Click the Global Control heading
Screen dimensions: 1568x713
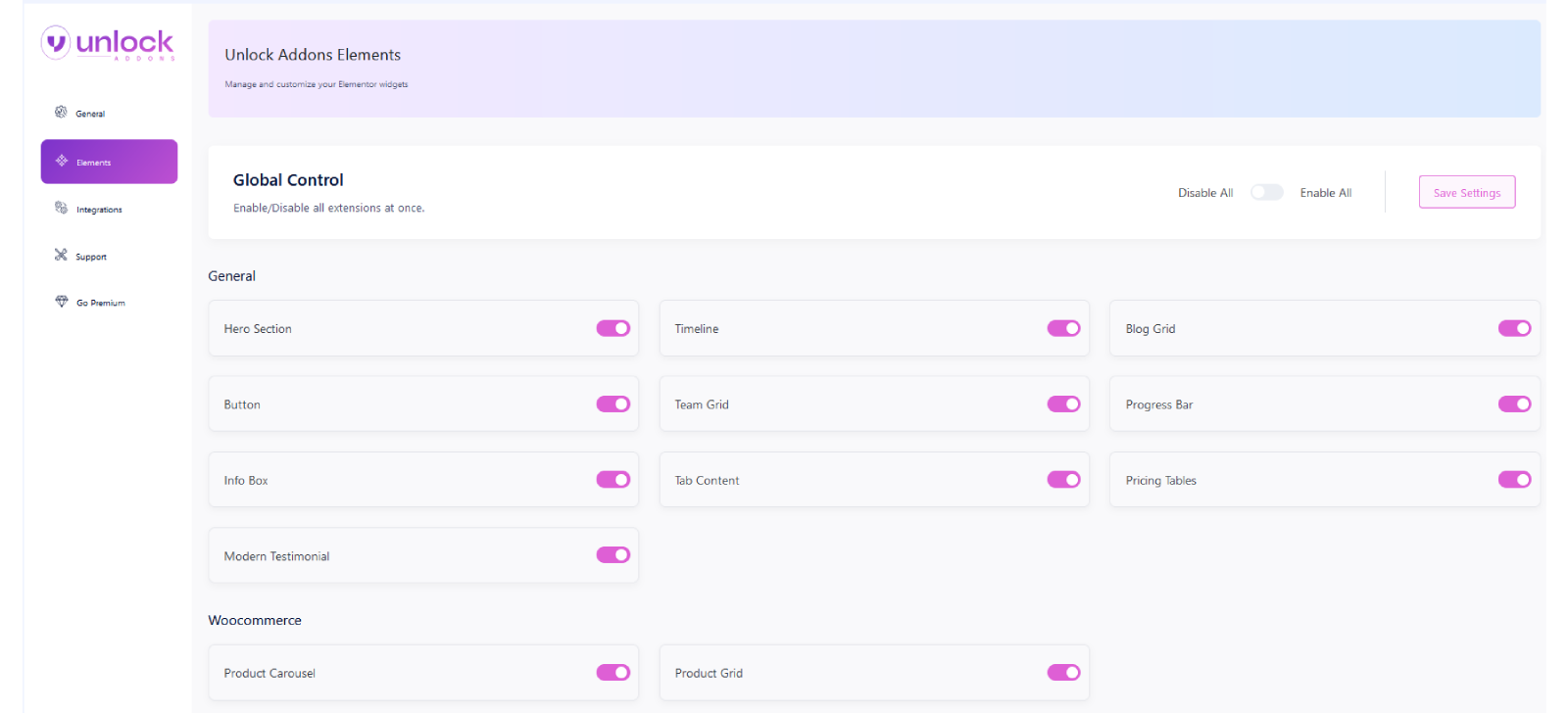[288, 180]
